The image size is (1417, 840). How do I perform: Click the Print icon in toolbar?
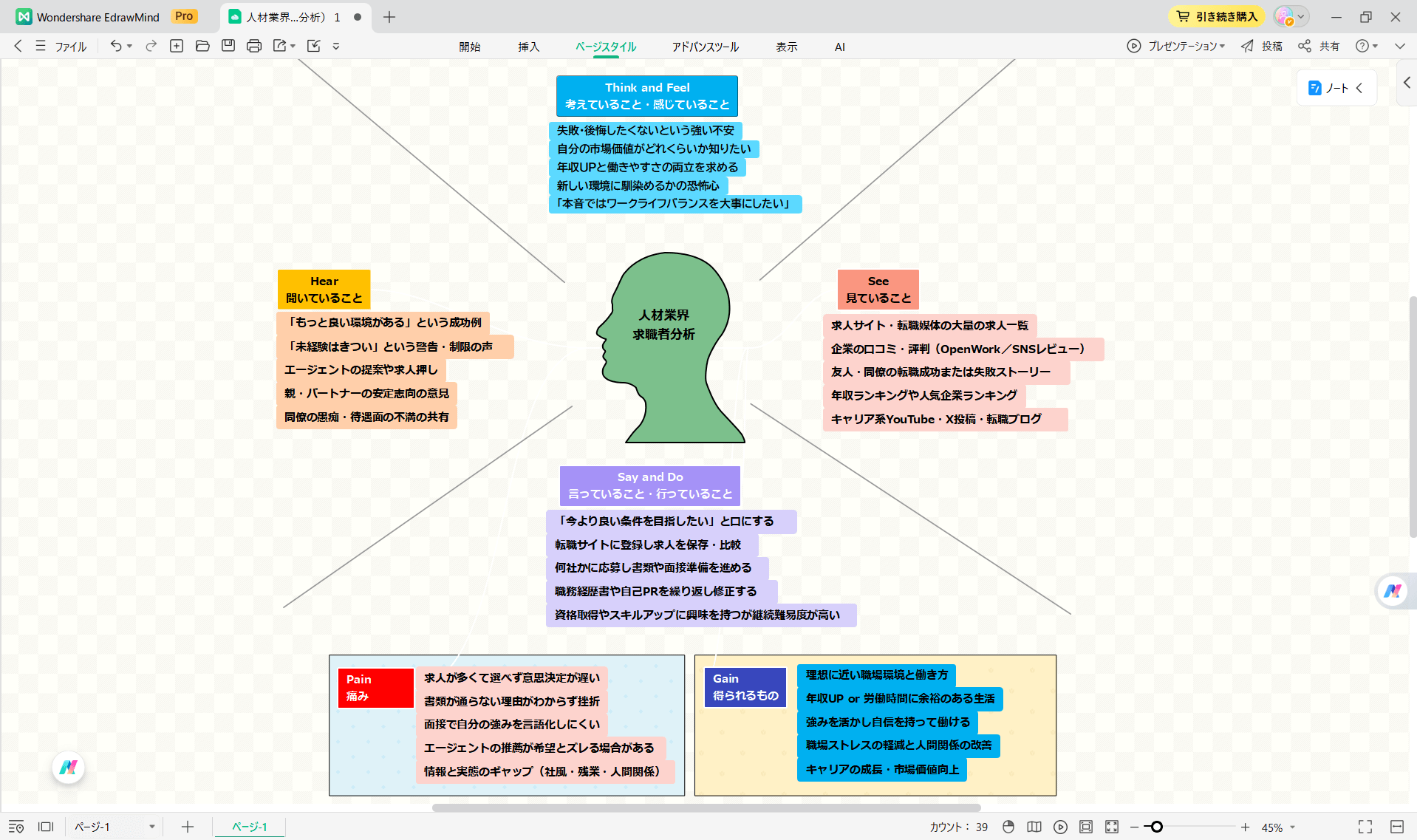(254, 46)
